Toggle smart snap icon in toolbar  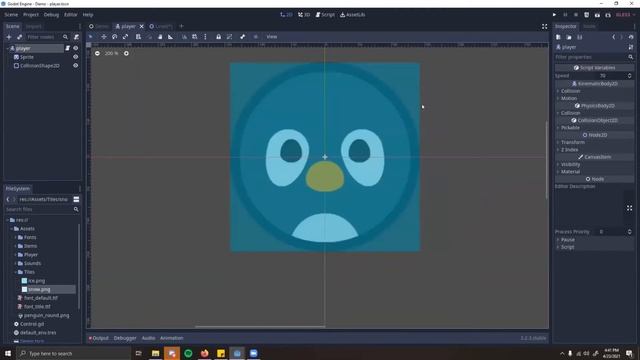[184, 37]
